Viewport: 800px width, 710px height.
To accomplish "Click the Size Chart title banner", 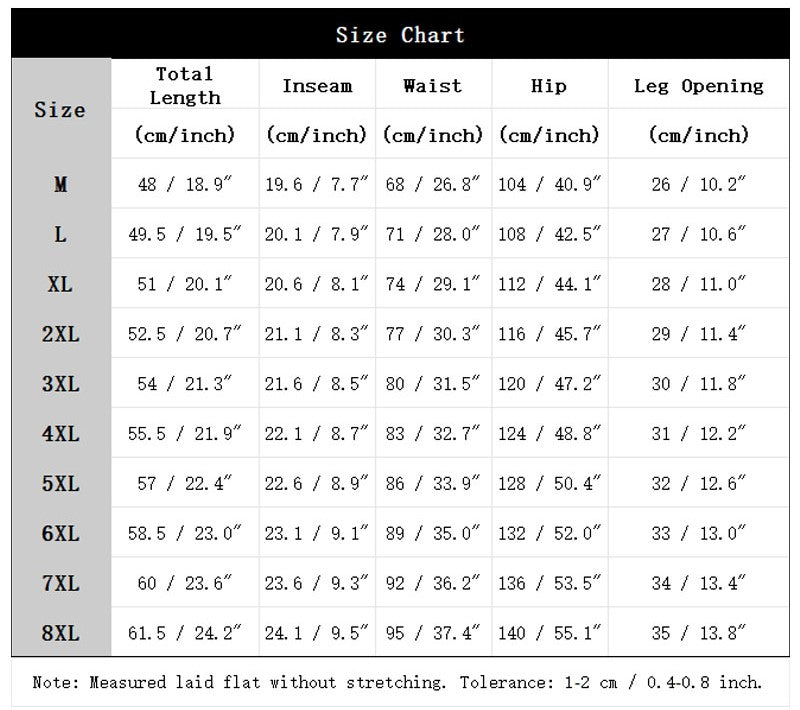I will 400,34.
